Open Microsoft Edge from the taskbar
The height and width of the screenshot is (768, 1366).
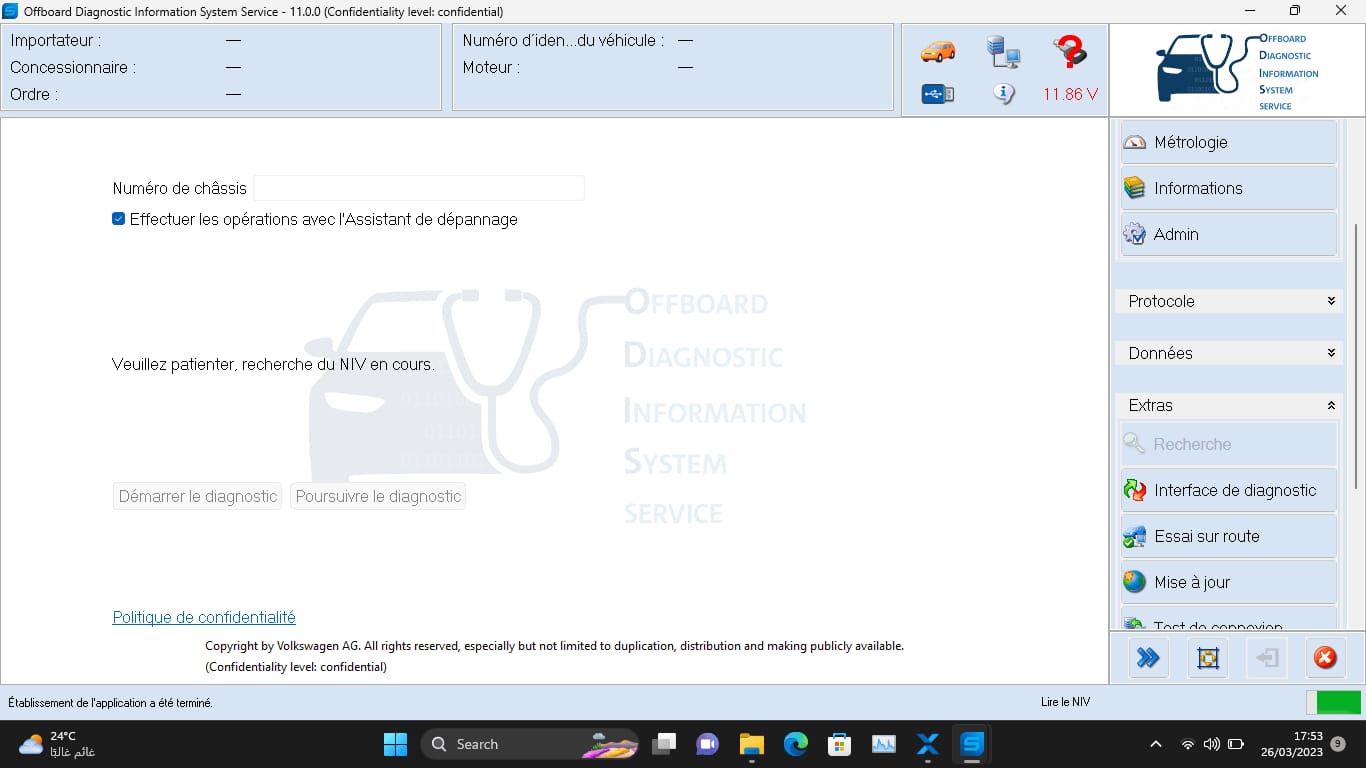point(795,744)
